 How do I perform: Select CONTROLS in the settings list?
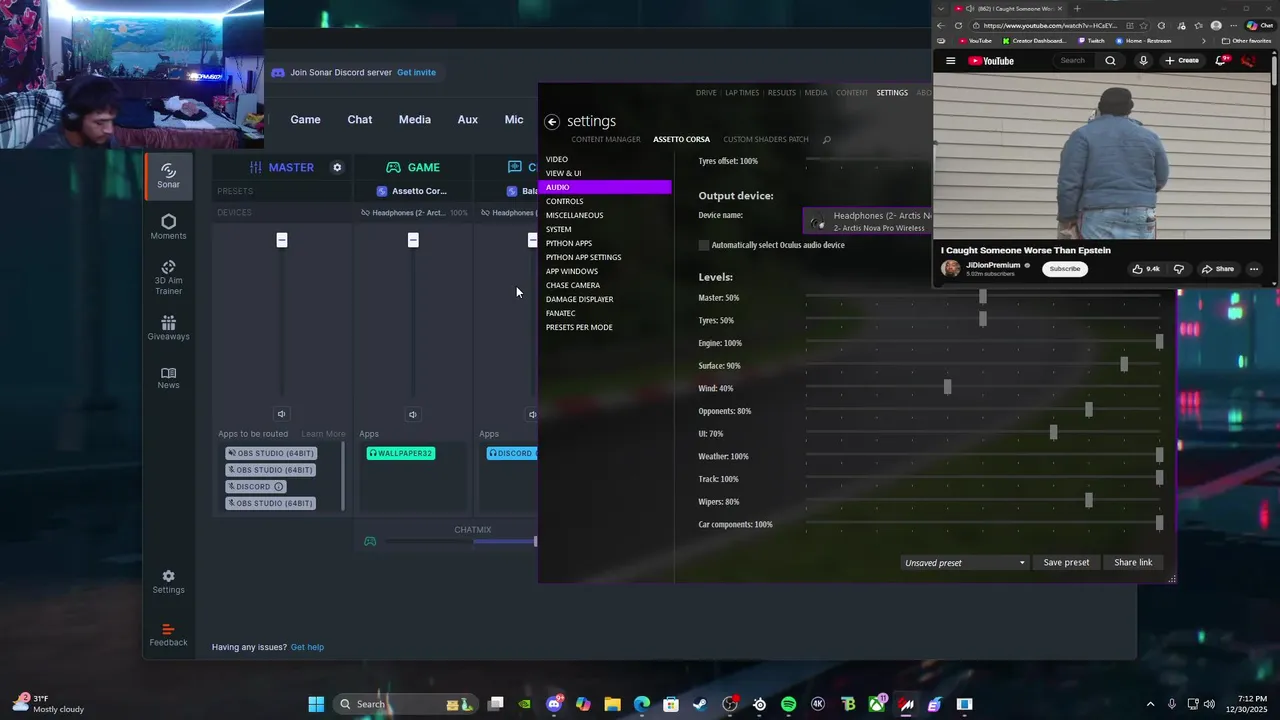pos(605,201)
